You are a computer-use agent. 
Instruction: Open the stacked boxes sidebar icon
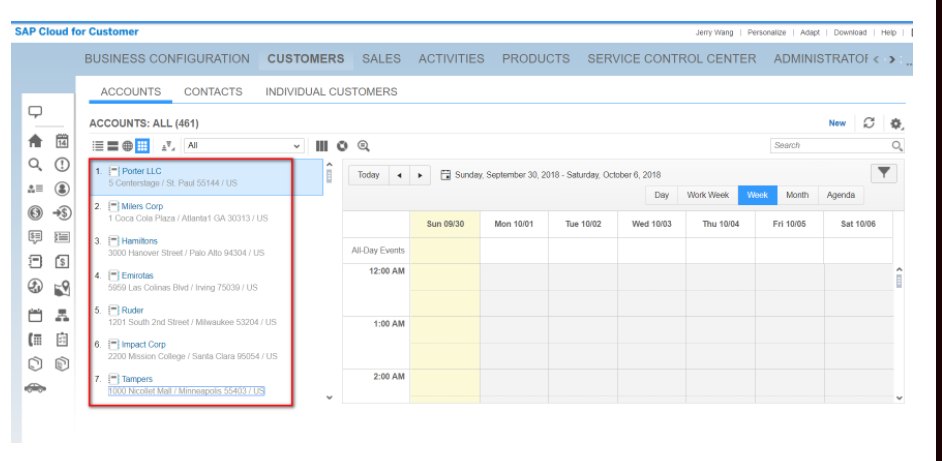(62, 364)
